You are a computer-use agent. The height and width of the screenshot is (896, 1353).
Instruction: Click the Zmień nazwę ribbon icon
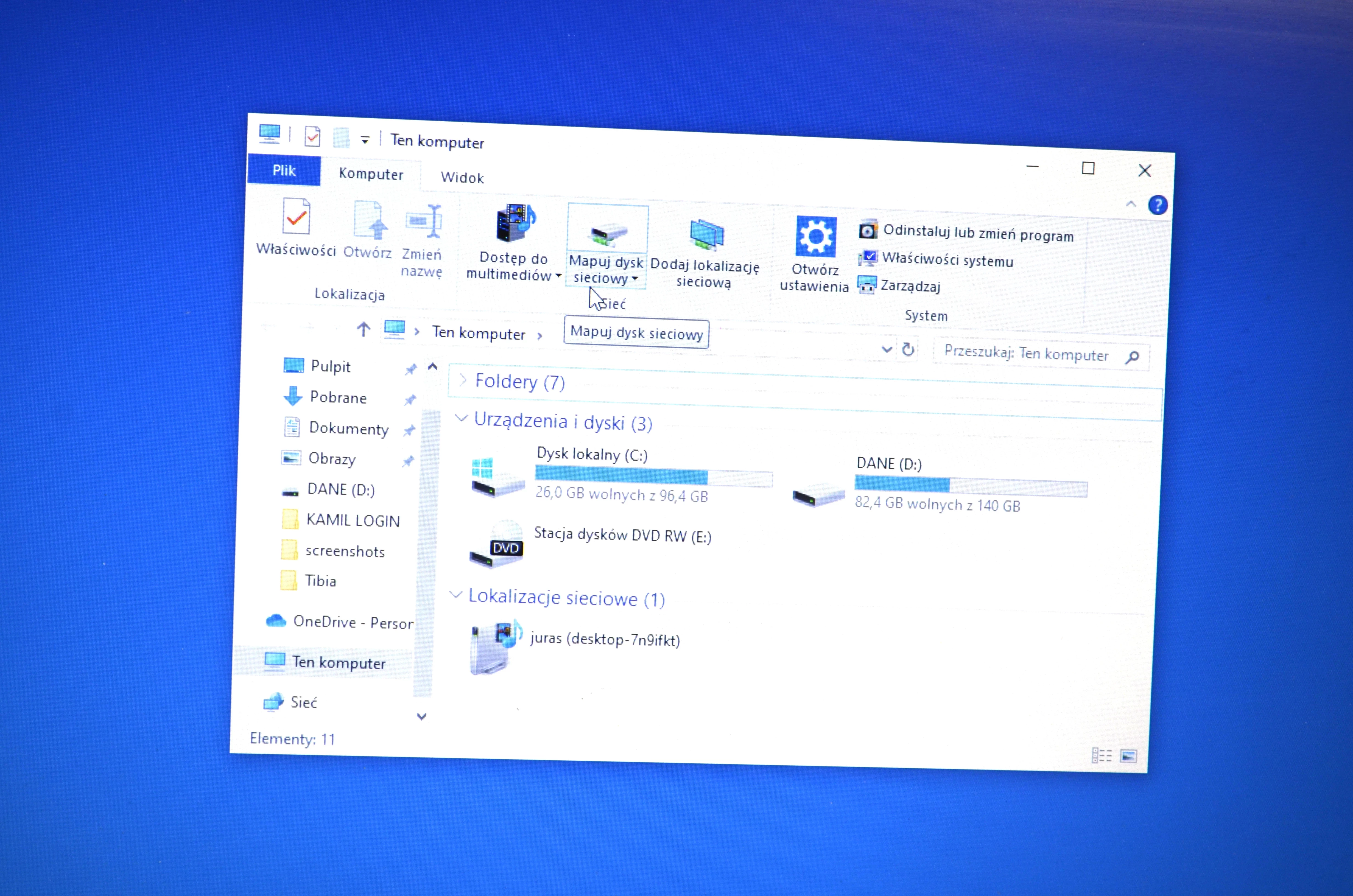(423, 221)
